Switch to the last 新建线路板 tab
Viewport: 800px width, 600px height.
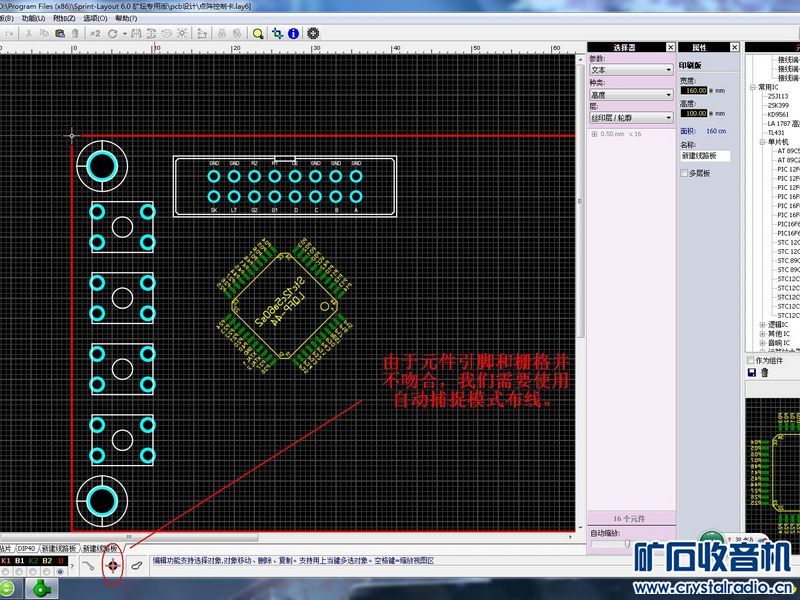pos(101,548)
